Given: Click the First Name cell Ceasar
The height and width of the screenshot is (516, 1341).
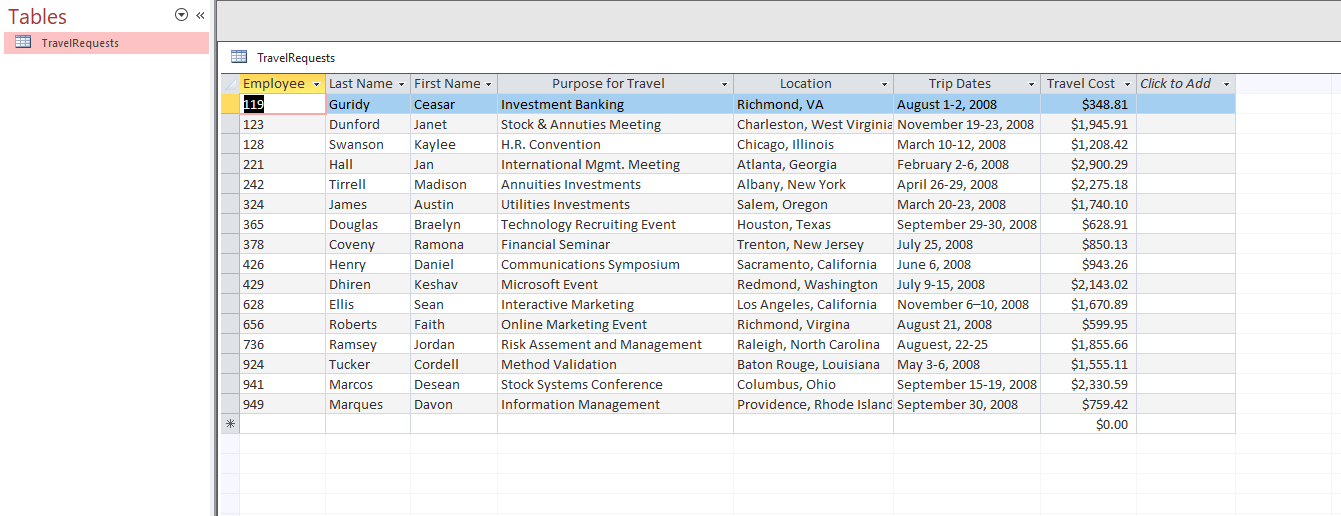Looking at the screenshot, I should (454, 104).
